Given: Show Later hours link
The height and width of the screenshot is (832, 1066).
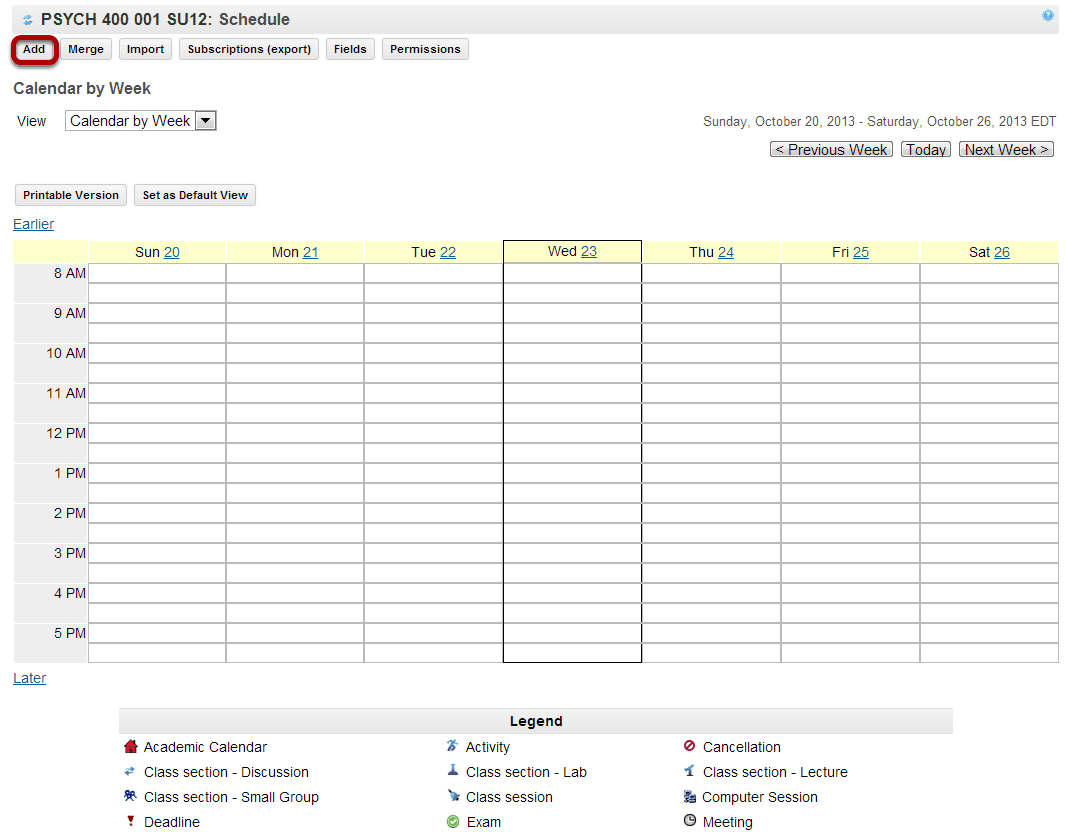Looking at the screenshot, I should click(29, 678).
